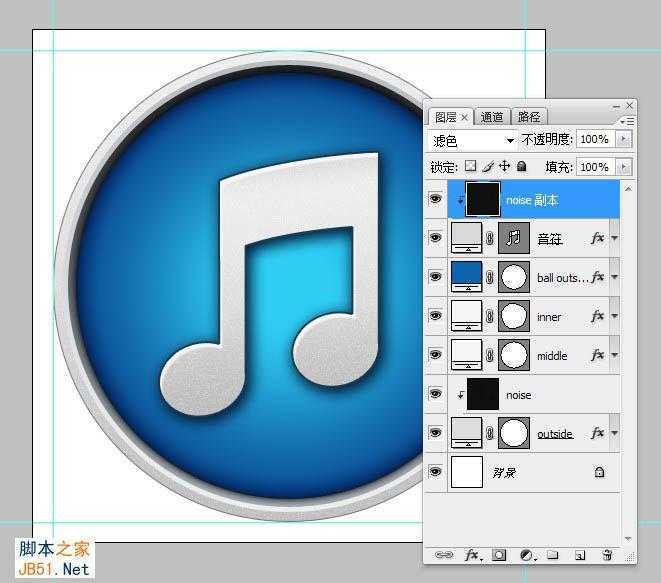Expand effects list of middle layer
The image size is (661, 583).
615,355
